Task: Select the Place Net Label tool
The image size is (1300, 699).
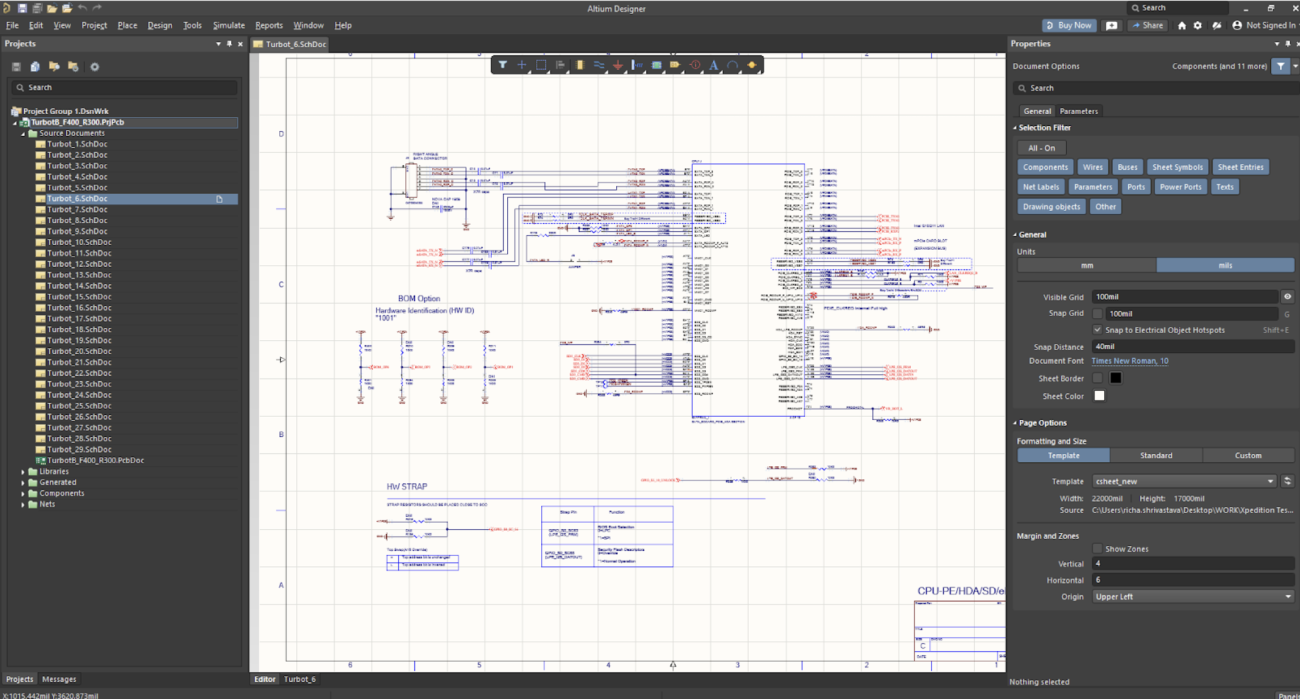Action: pos(637,64)
